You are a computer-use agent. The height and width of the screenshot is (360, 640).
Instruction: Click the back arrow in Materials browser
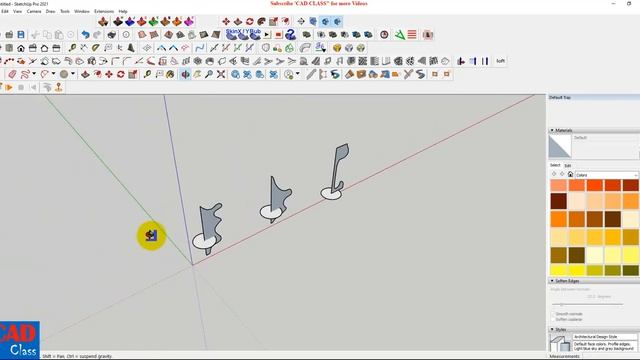tap(554, 174)
